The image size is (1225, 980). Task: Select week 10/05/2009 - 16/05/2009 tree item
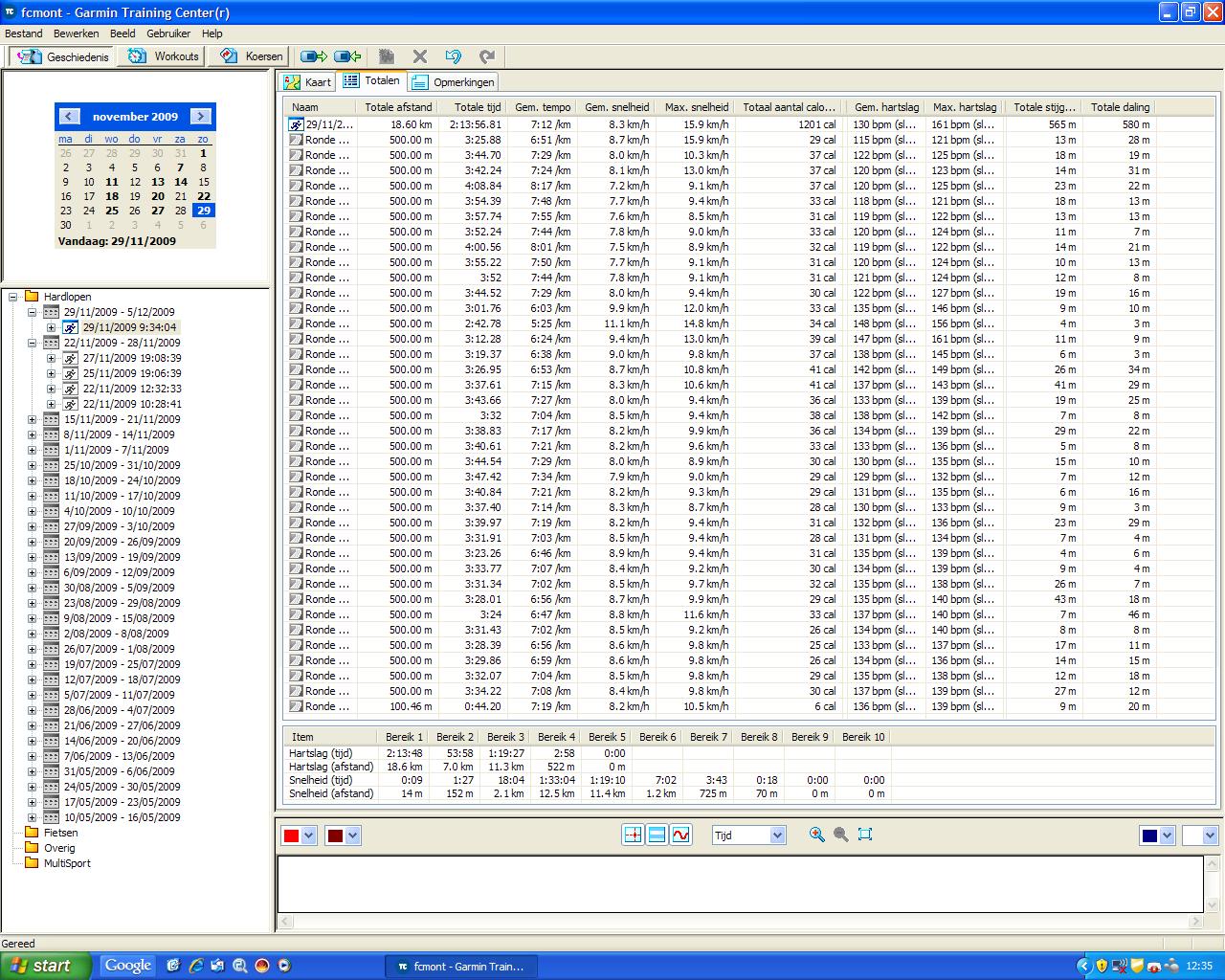pyautogui.click(x=122, y=817)
